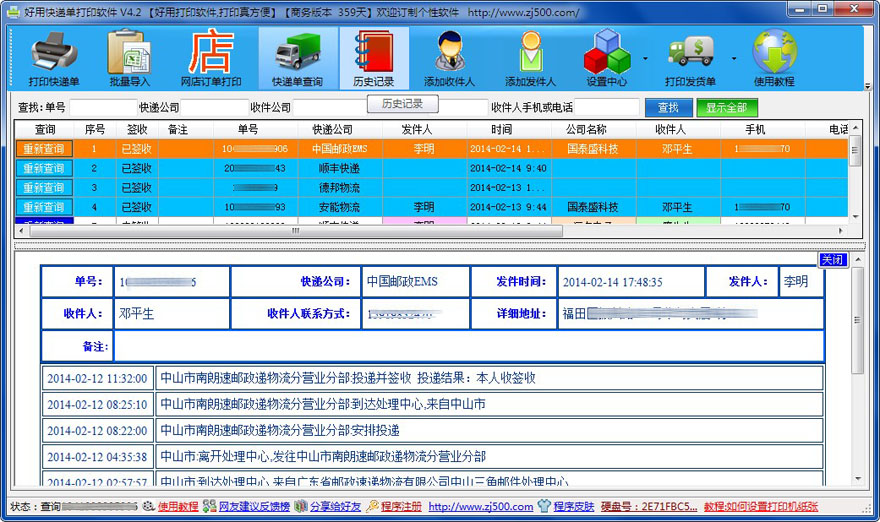The image size is (880, 522).
Task: Open the 批量导入 batch import tool
Action: point(130,58)
